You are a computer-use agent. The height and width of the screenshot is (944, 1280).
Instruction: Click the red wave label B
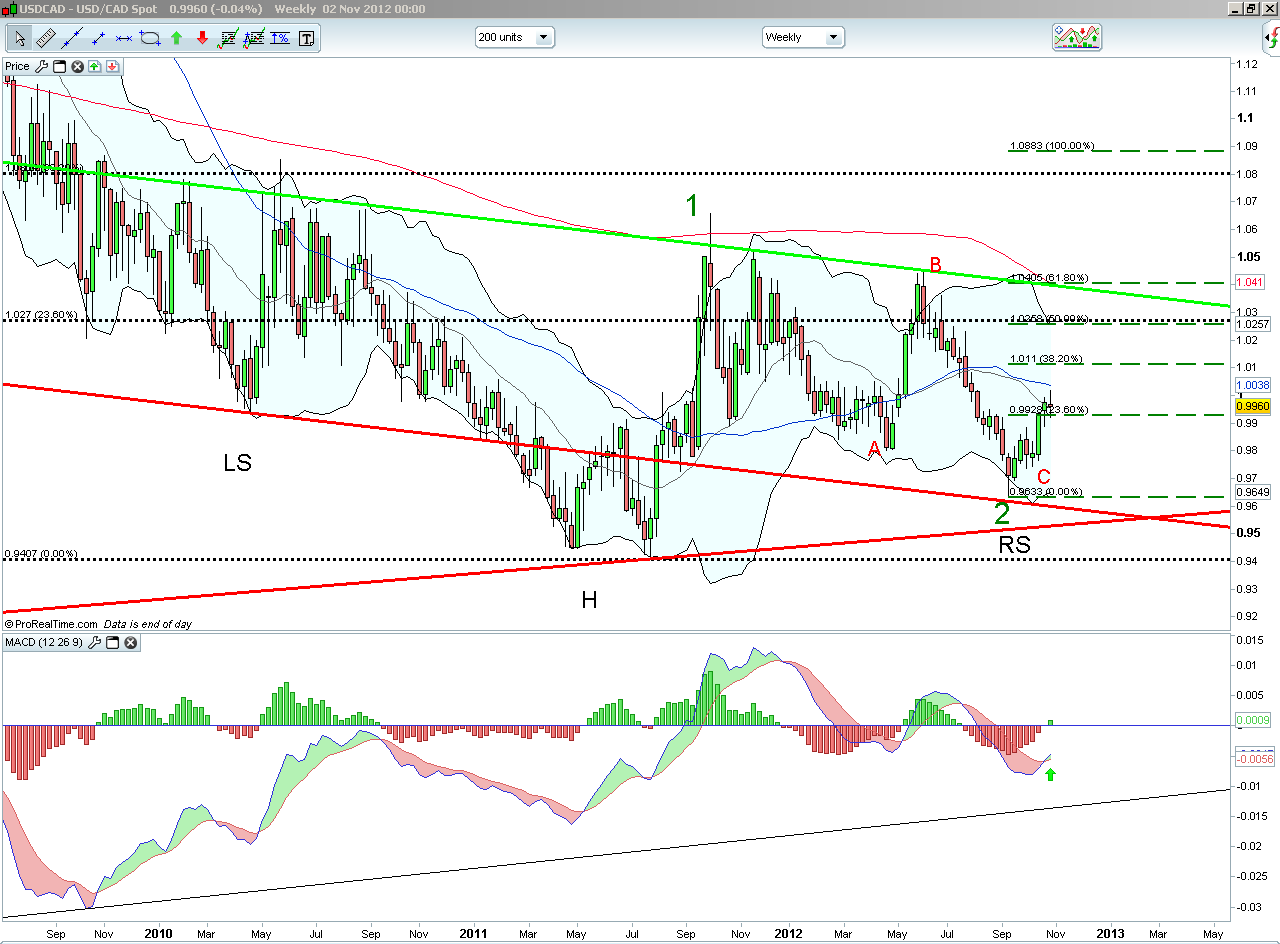(936, 265)
